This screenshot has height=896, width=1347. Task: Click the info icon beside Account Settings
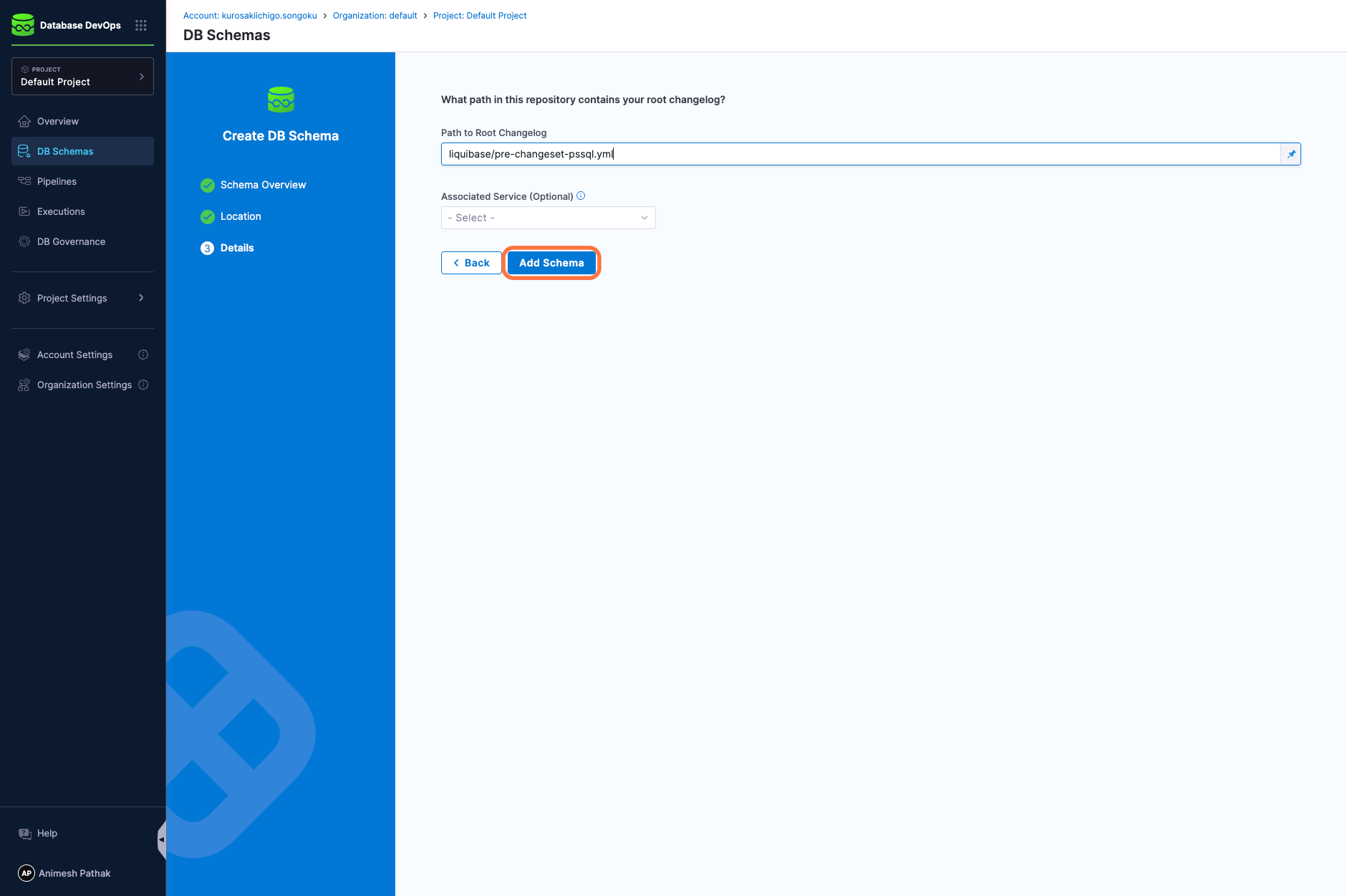click(x=143, y=355)
